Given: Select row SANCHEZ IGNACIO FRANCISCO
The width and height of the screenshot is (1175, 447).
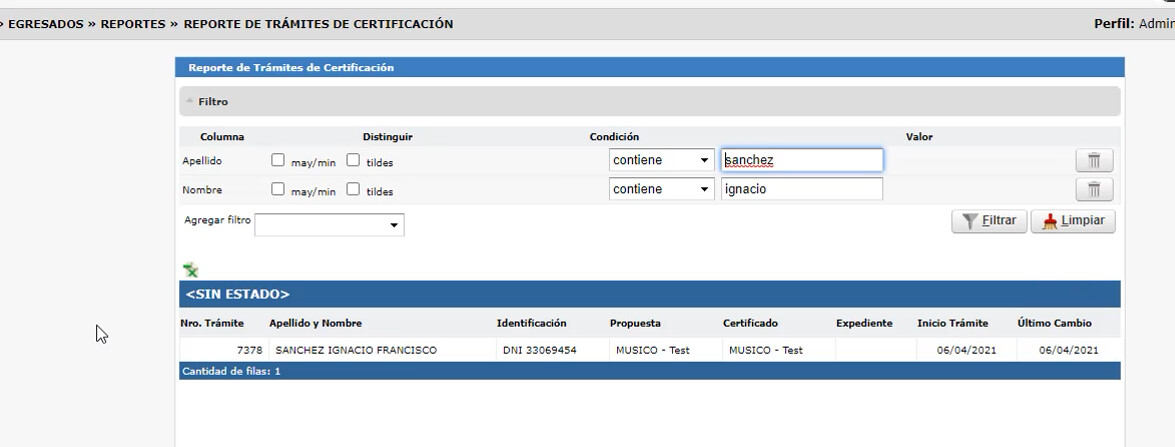Looking at the screenshot, I should (356, 350).
